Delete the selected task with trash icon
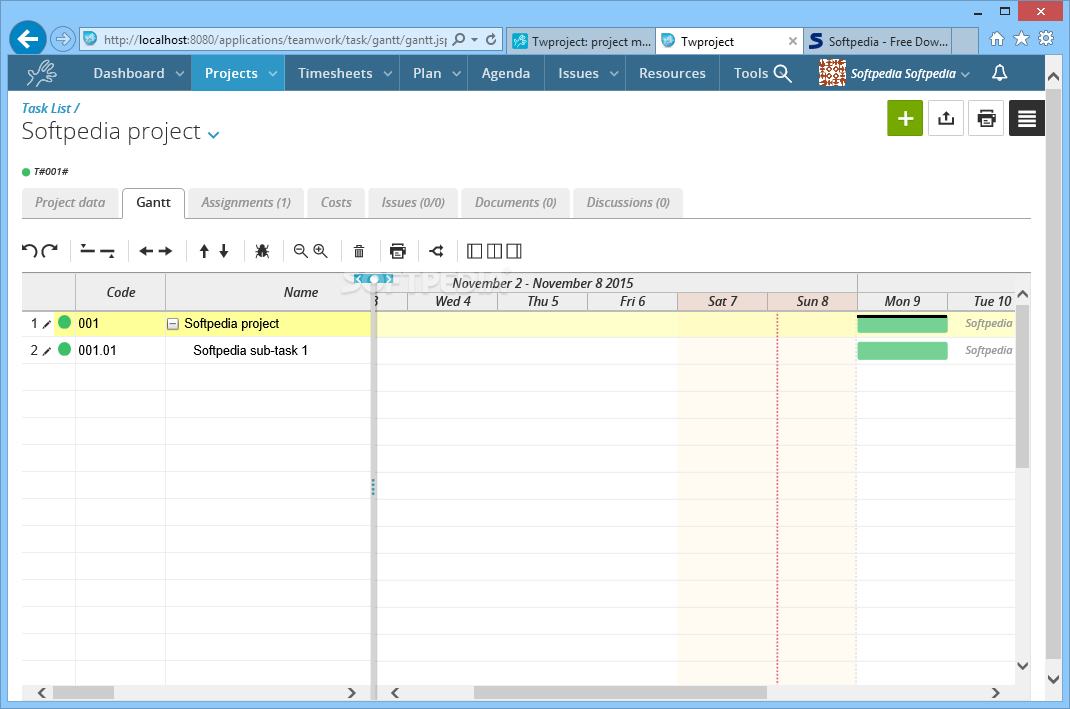Viewport: 1070px width, 709px height. (359, 251)
